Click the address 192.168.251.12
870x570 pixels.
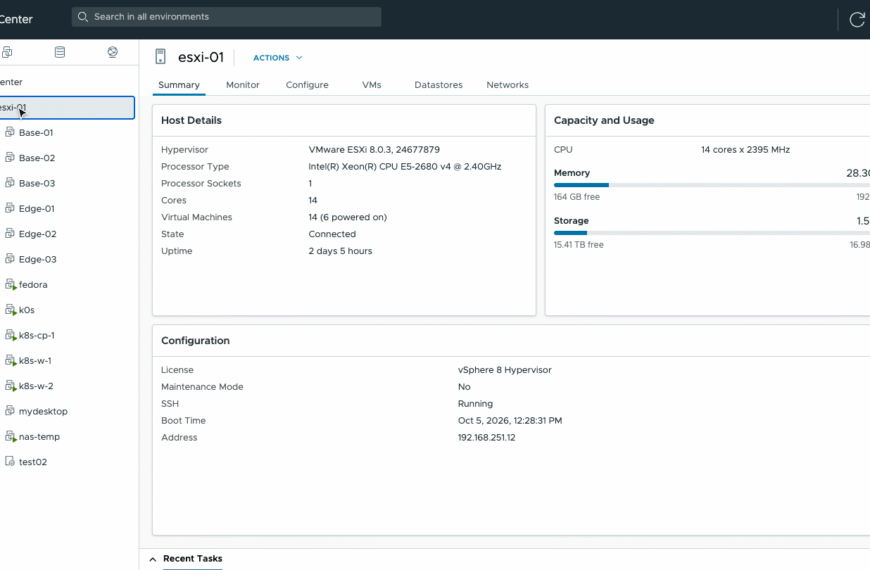pos(486,437)
